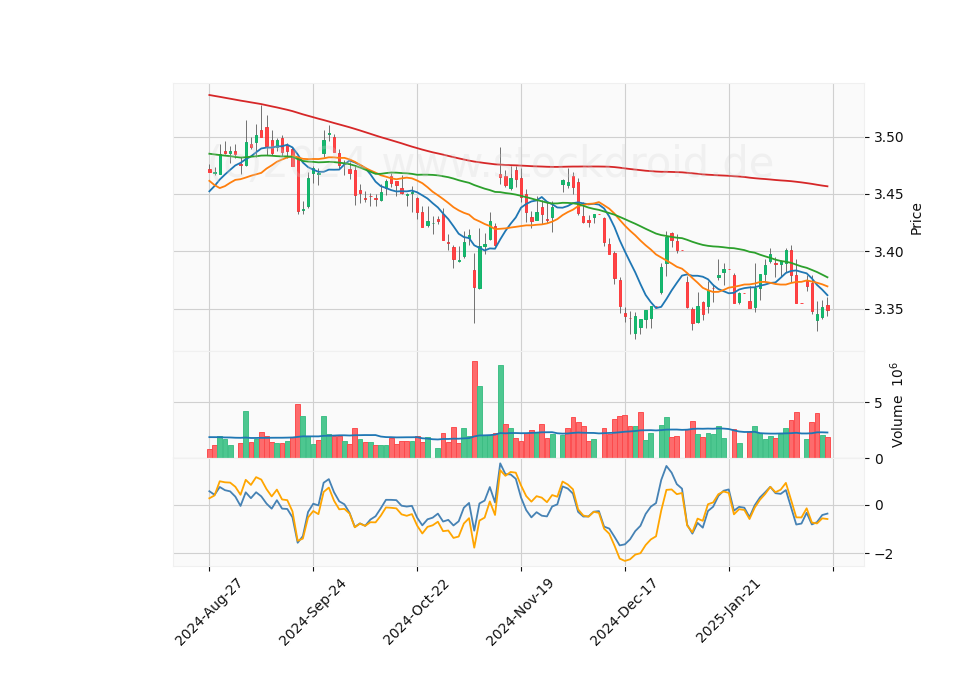Image resolution: width=960 pixels, height=690 pixels.
Task: Click the 3.40 price axis value
Action: [888, 252]
